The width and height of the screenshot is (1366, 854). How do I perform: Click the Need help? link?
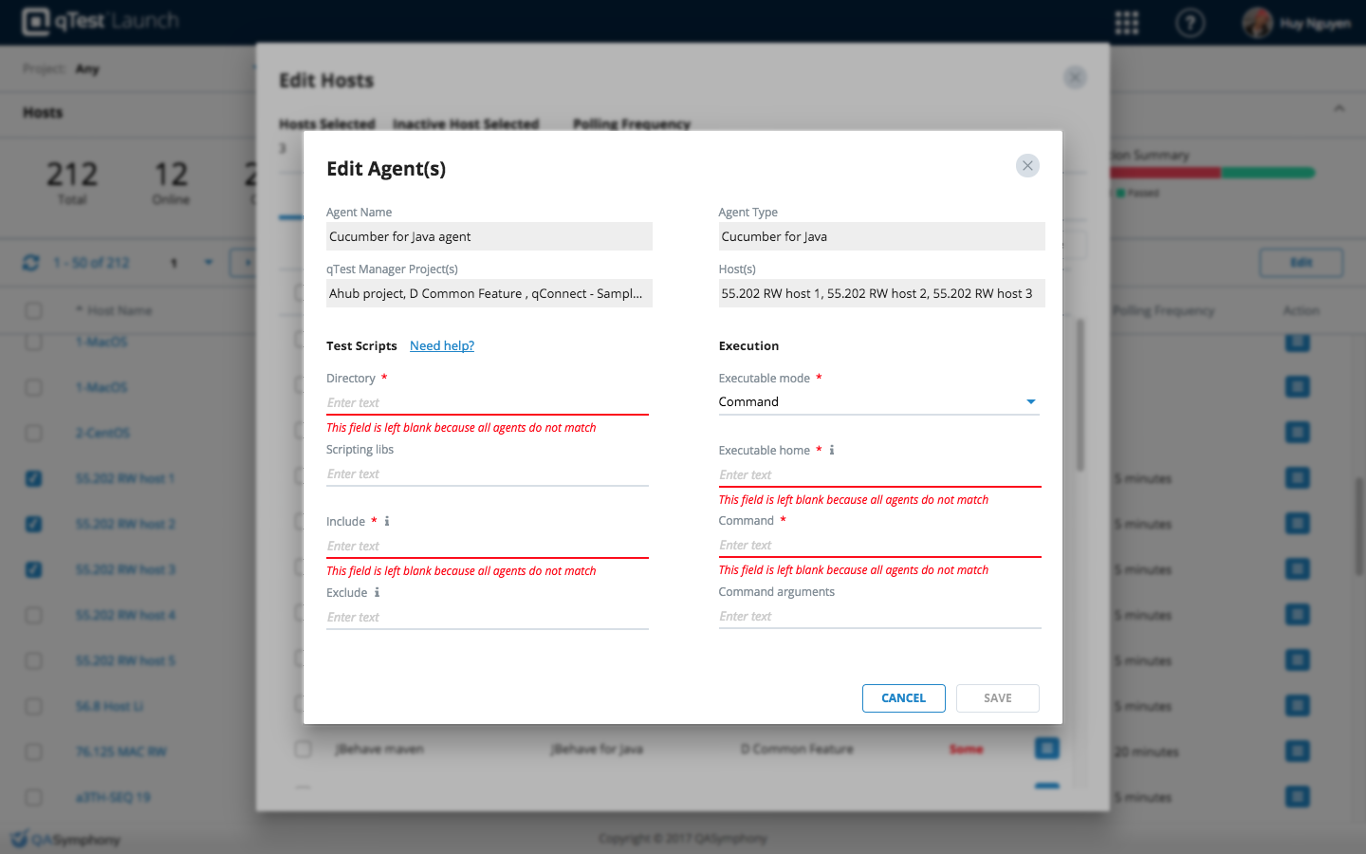coord(442,346)
